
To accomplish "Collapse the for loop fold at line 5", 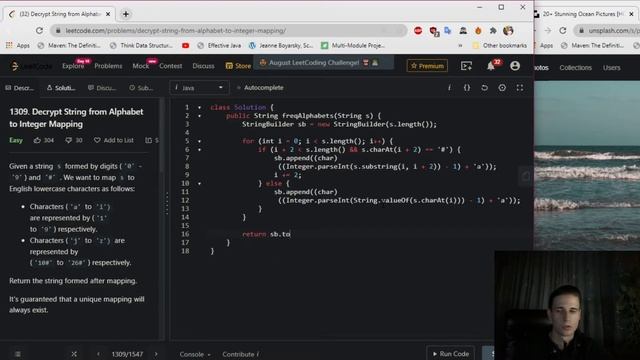I will point(200,141).
